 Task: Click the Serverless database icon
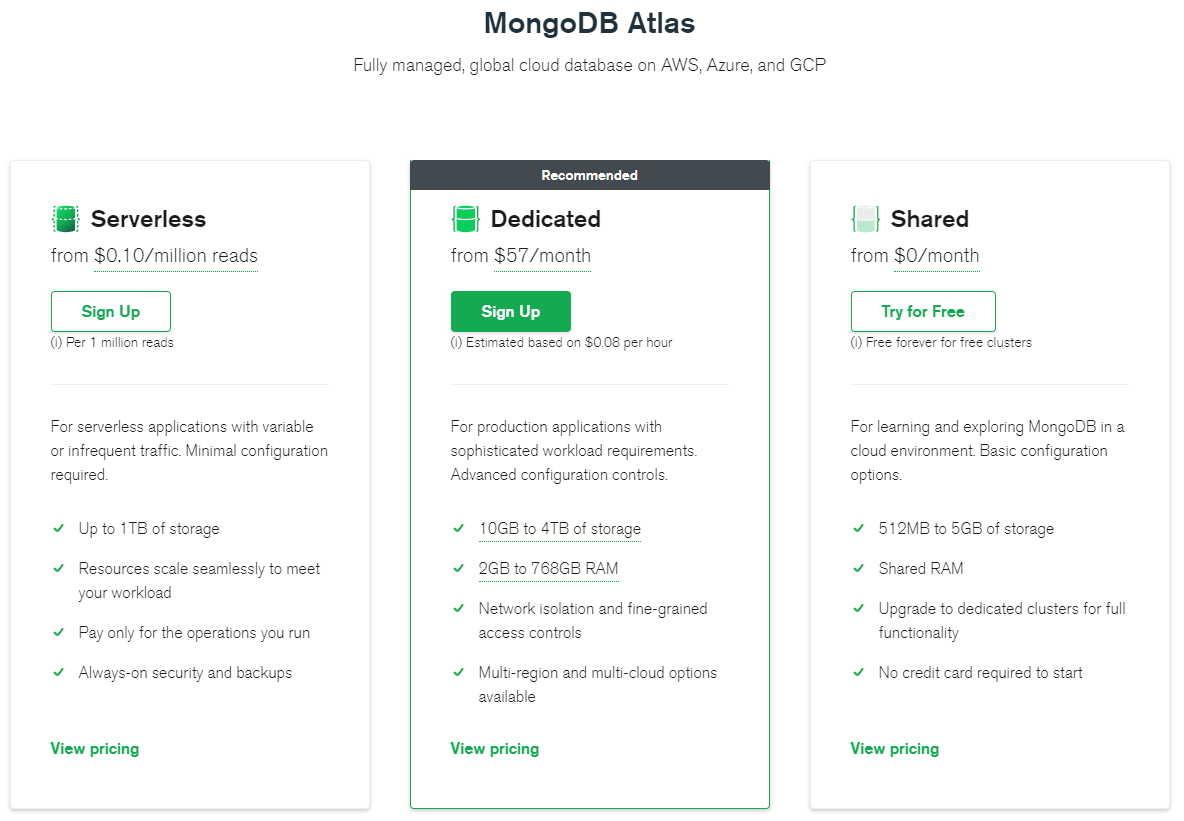pyautogui.click(x=64, y=218)
